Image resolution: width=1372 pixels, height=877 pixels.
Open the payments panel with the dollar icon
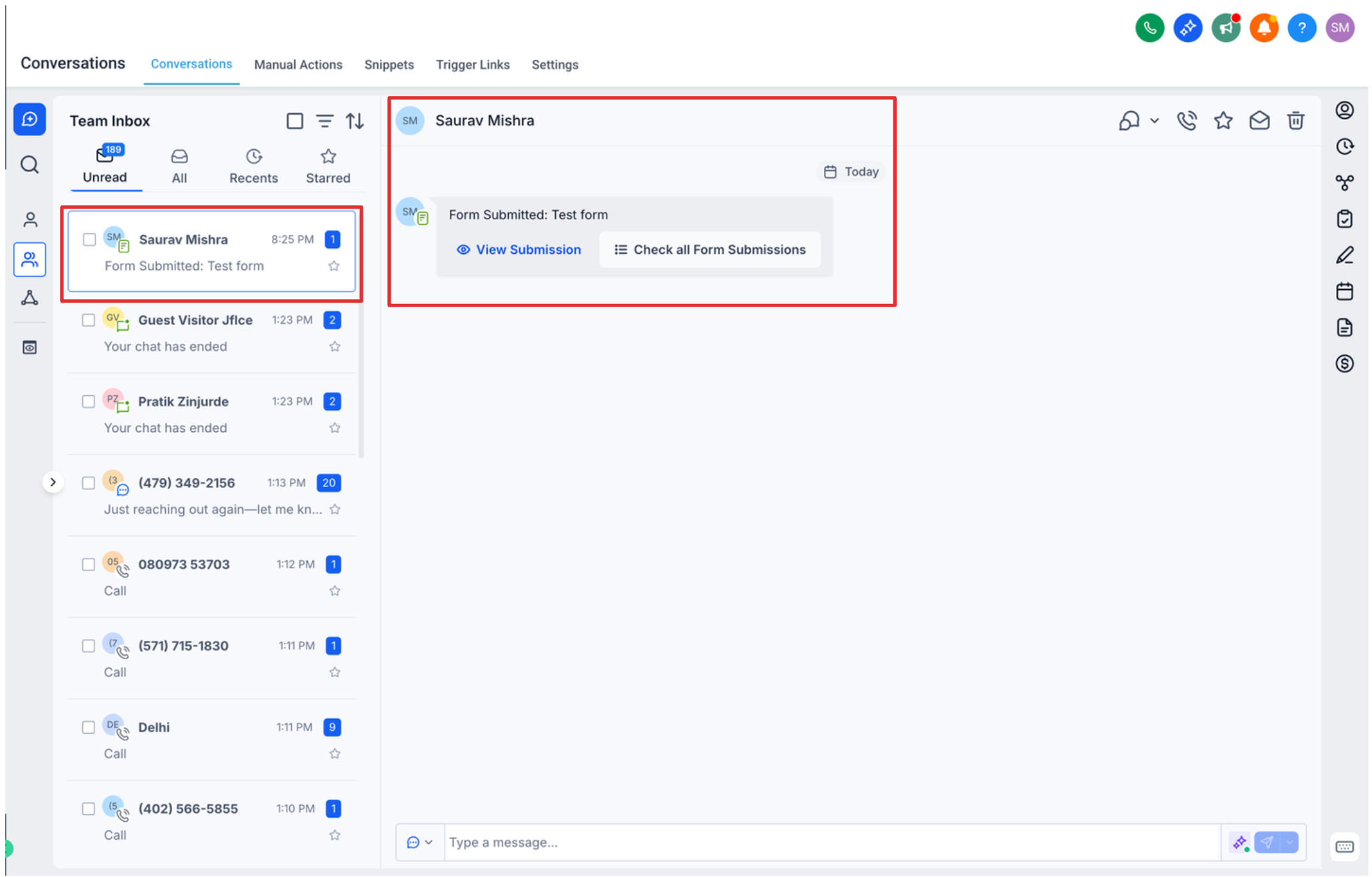tap(1345, 364)
